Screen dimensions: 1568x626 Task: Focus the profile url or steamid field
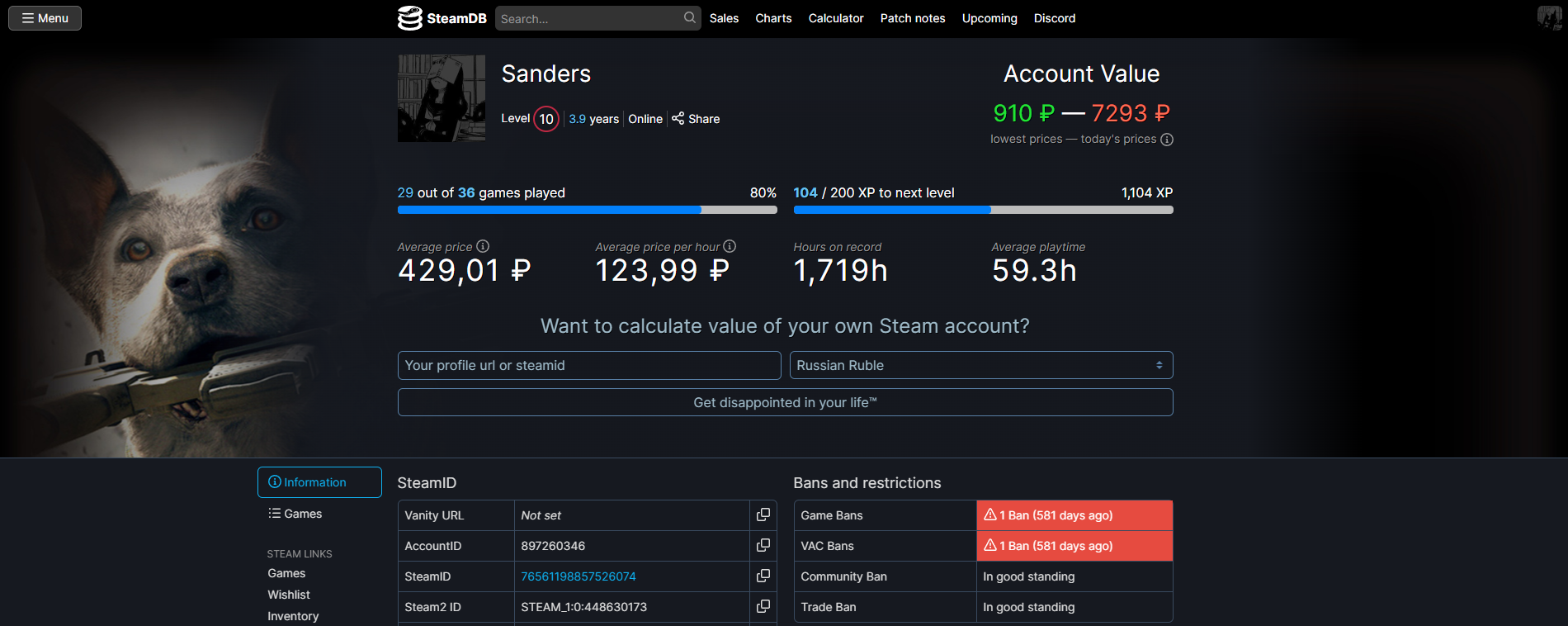point(589,365)
